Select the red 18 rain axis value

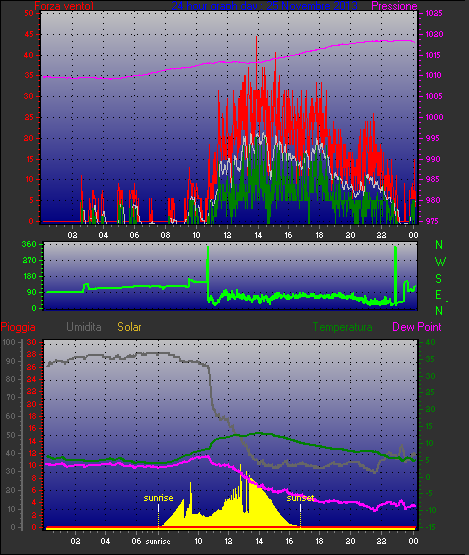click(32, 416)
